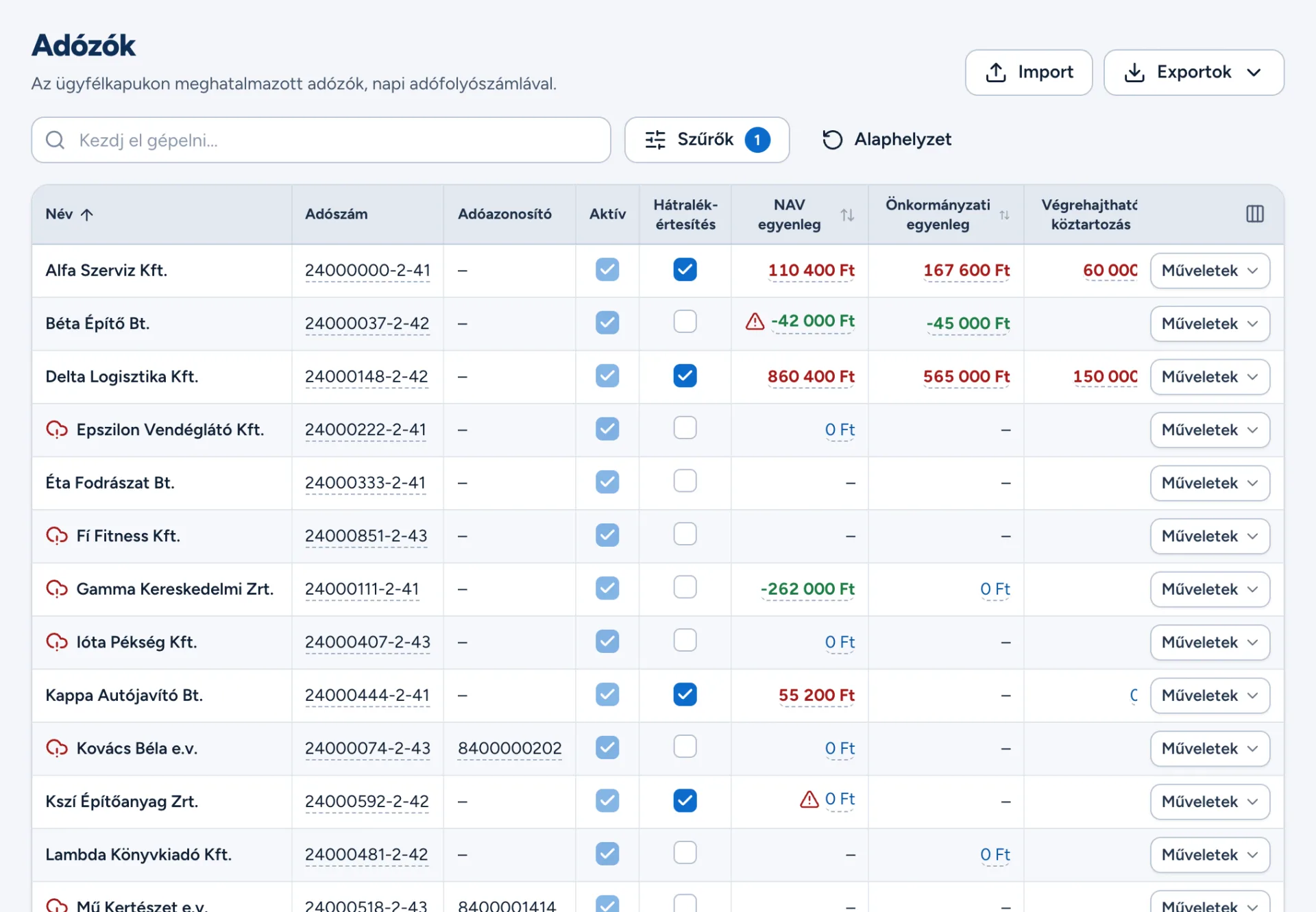This screenshot has height=912, width=1316.
Task: Sort by NAV egyenleg using sort arrows
Action: click(847, 214)
